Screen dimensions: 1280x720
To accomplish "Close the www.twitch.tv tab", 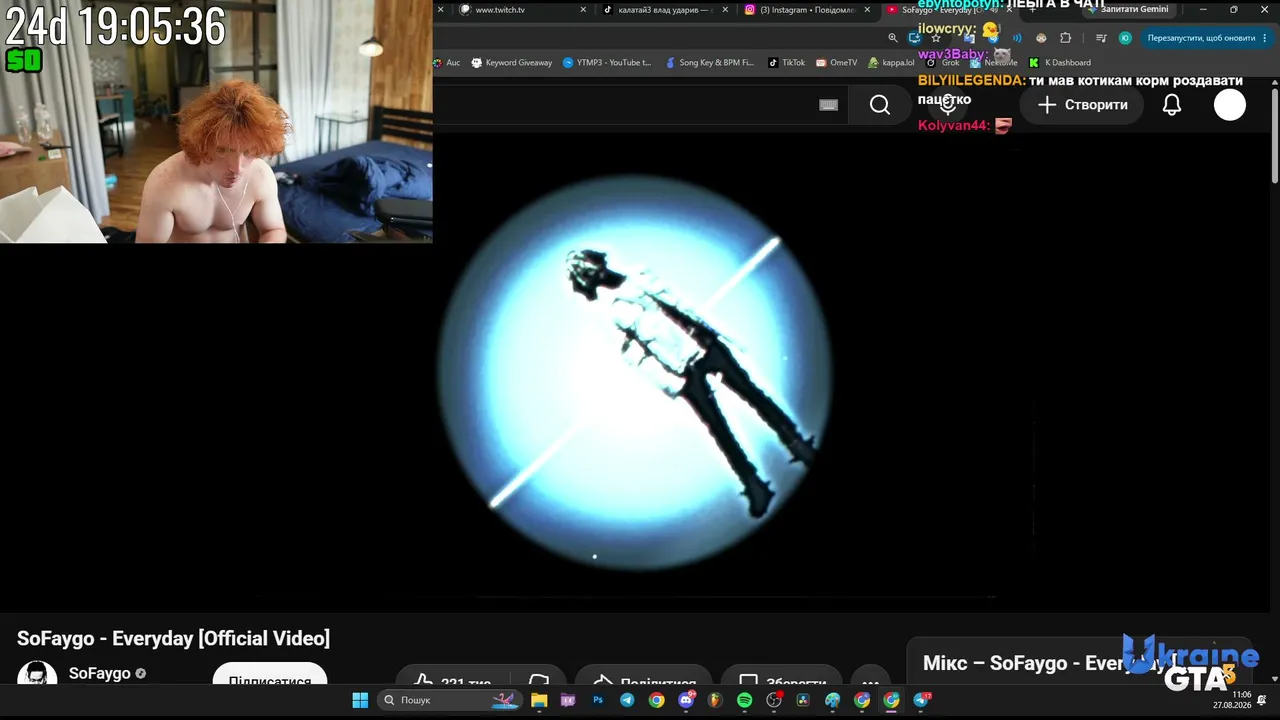I will pos(583,10).
